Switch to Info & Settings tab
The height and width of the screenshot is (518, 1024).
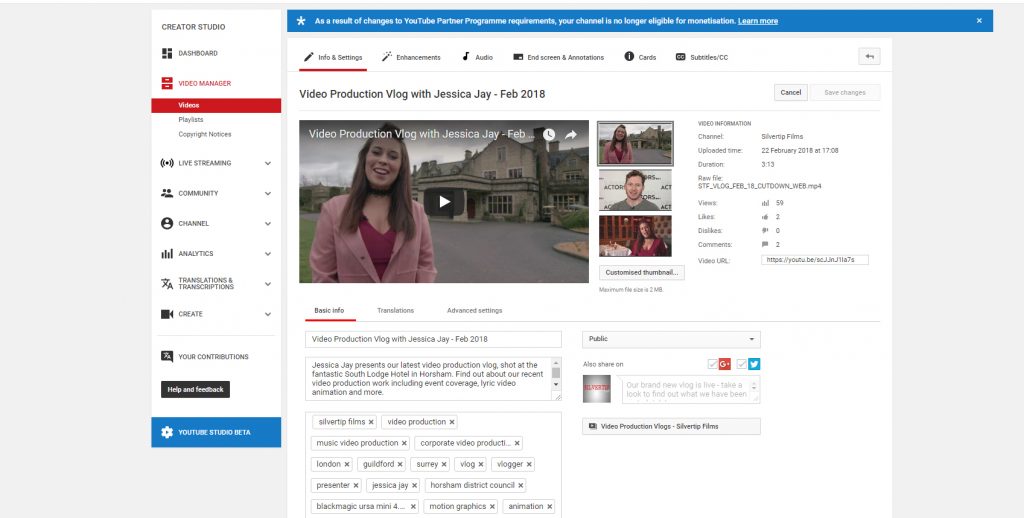click(x=333, y=57)
